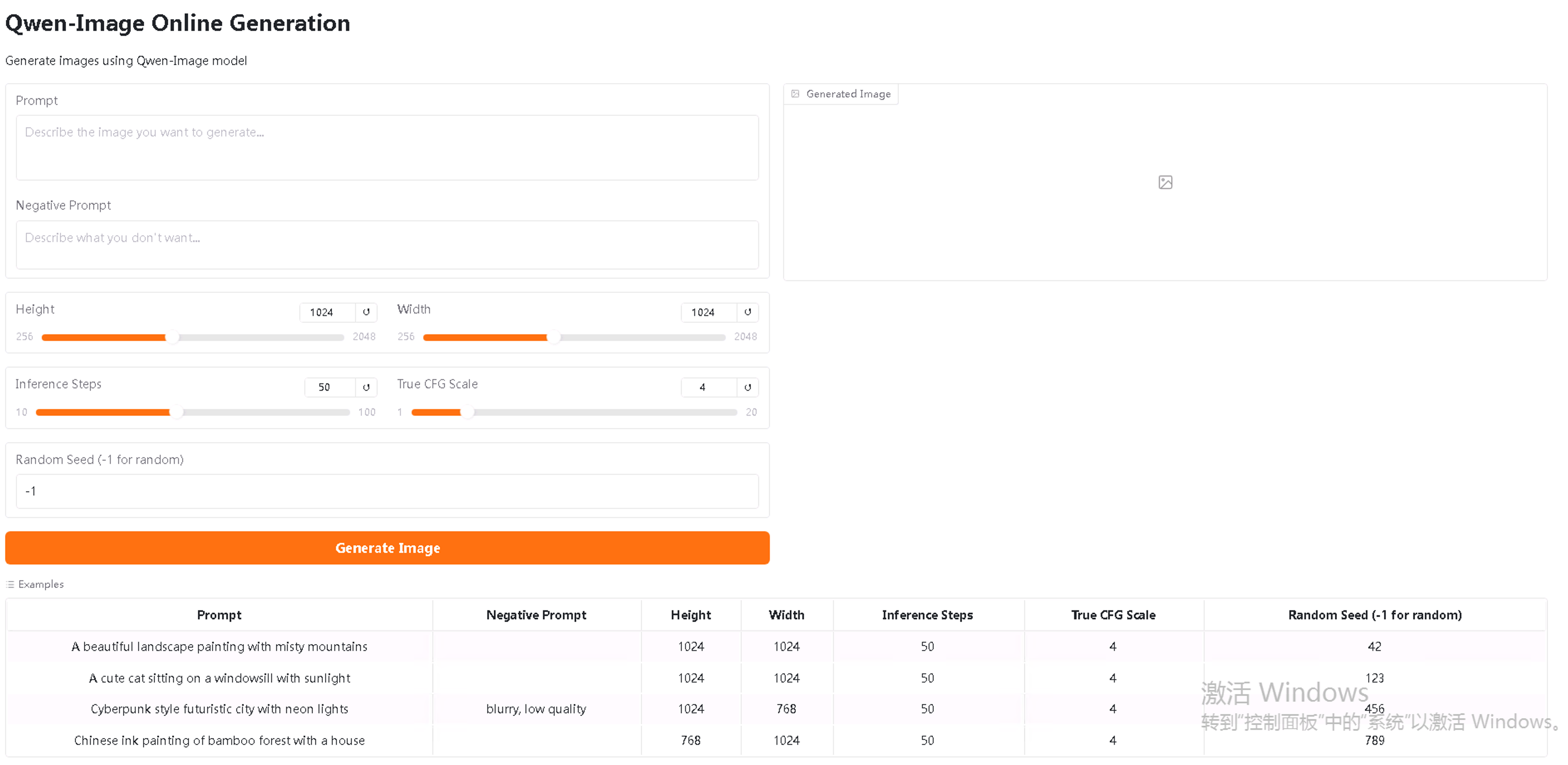The image size is (1568, 765).
Task: Click the Generate Image button
Action: pos(387,548)
